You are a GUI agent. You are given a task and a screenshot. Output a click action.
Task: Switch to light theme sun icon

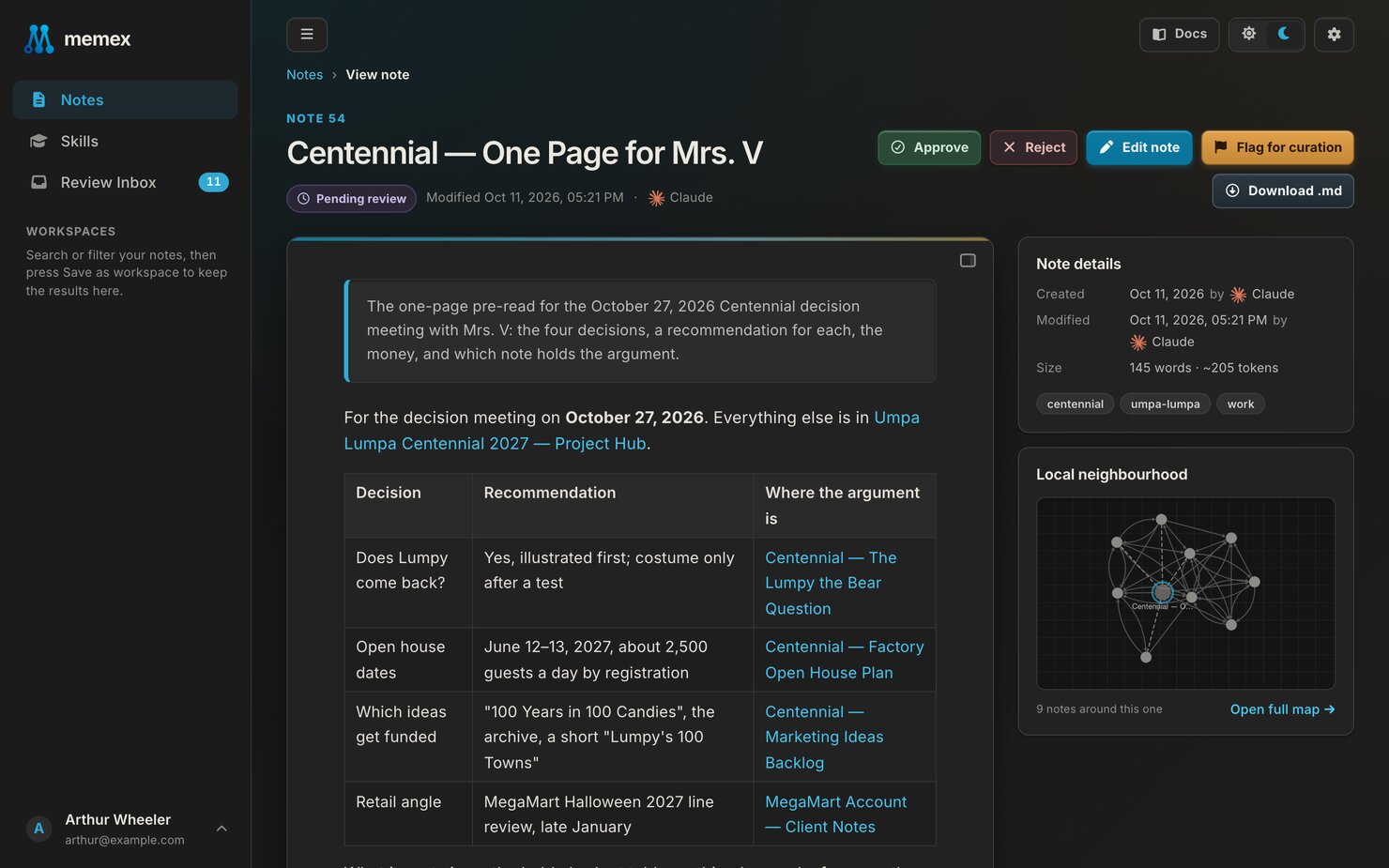click(x=1249, y=34)
